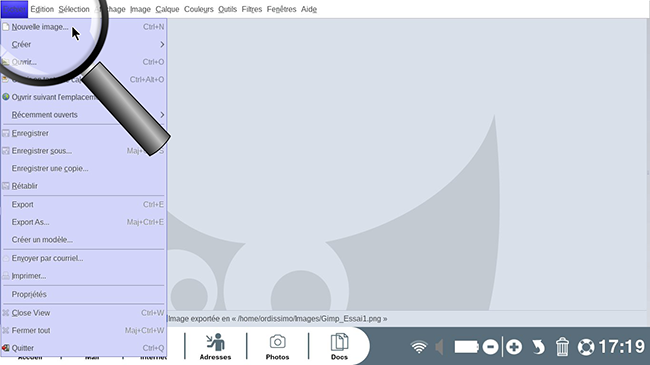Open the Adresses contacts icon
The image size is (650, 365).
(215, 346)
